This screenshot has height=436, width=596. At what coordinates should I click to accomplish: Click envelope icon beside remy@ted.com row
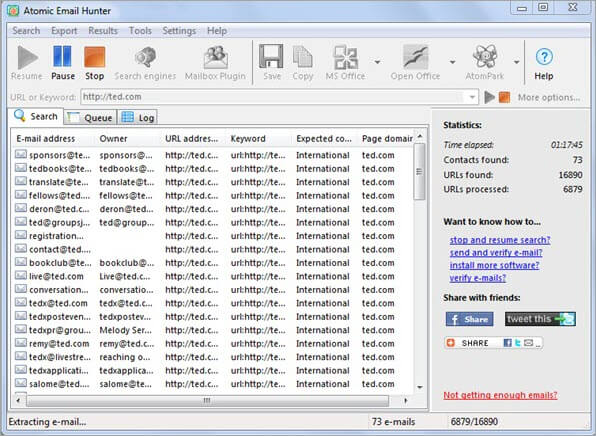(x=21, y=343)
